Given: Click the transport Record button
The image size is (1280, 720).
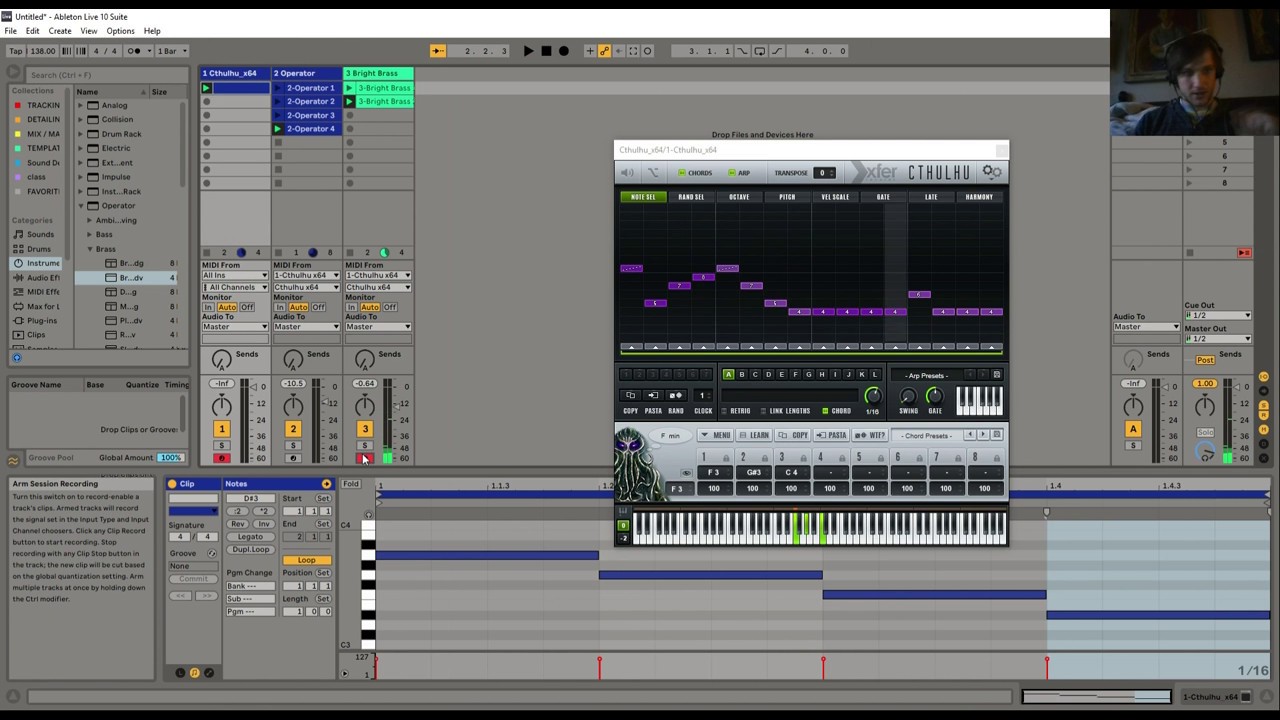Looking at the screenshot, I should [x=564, y=51].
